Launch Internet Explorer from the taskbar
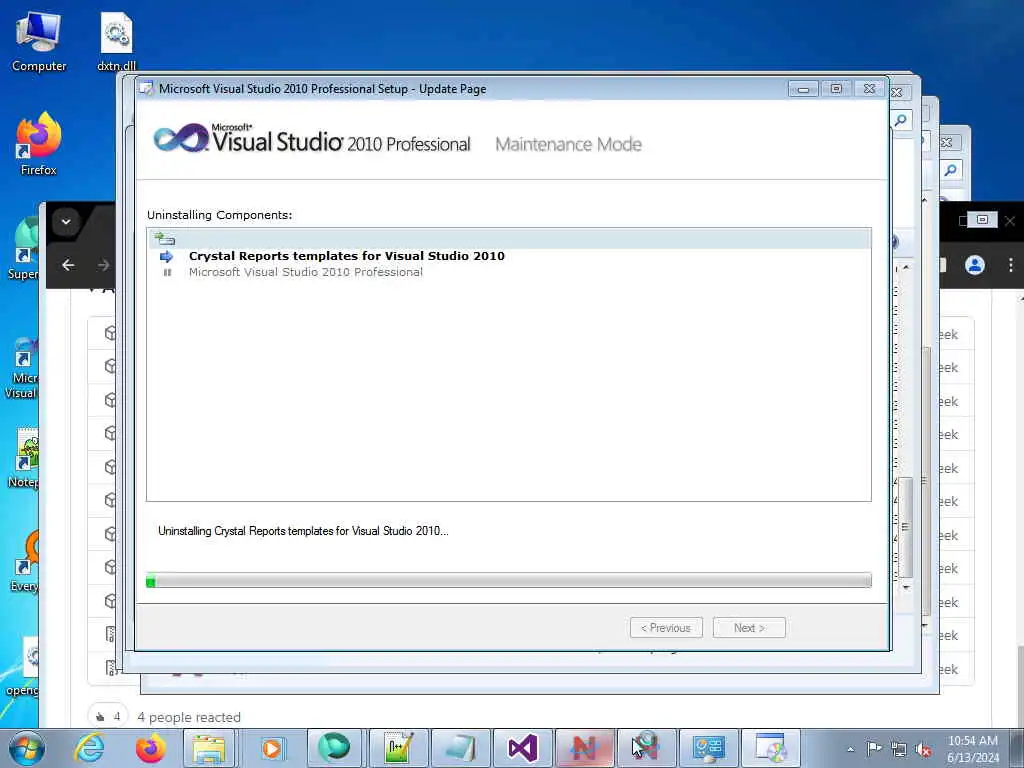Viewport: 1024px width, 768px height. 89,748
